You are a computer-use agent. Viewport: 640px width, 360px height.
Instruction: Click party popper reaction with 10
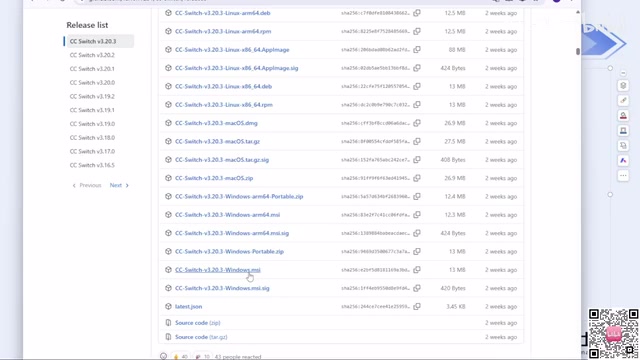tap(202, 356)
